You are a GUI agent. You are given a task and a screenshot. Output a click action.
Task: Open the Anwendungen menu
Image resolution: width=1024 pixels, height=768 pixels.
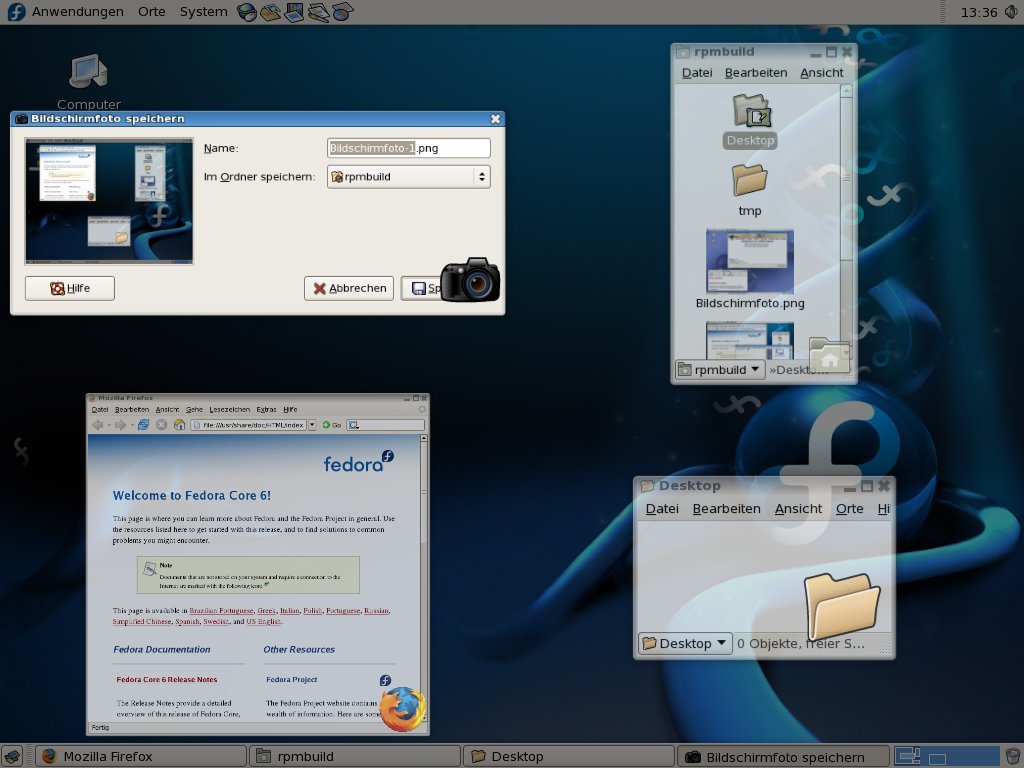(78, 12)
